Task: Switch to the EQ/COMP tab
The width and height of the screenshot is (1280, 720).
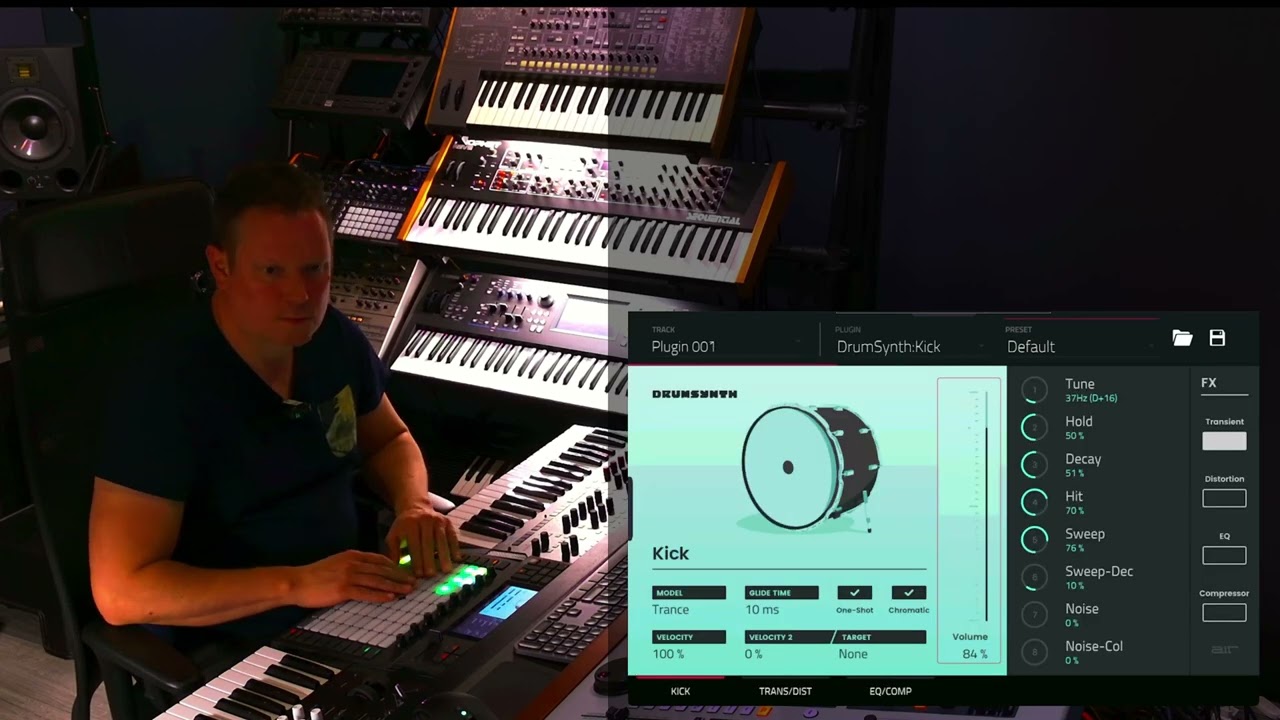Action: pyautogui.click(x=890, y=691)
